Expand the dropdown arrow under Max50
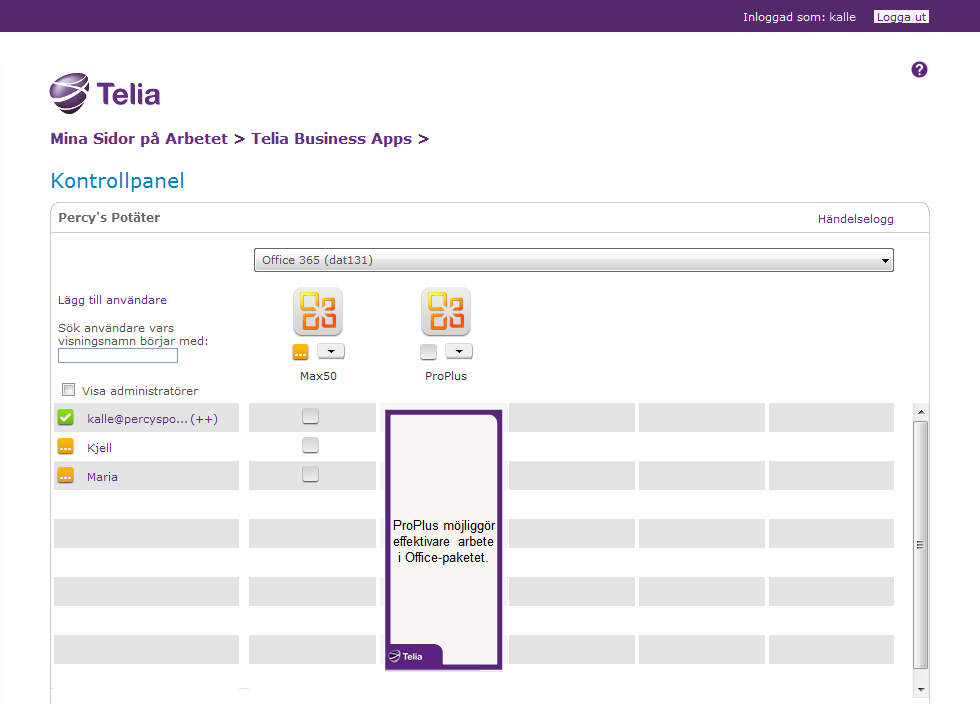Image resolution: width=980 pixels, height=704 pixels. click(x=331, y=351)
